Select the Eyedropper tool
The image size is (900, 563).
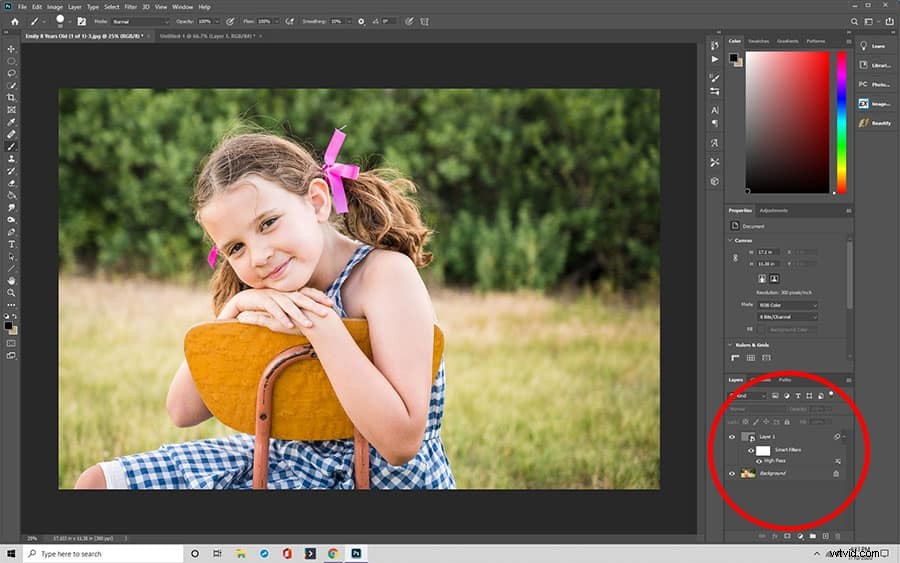[11, 122]
